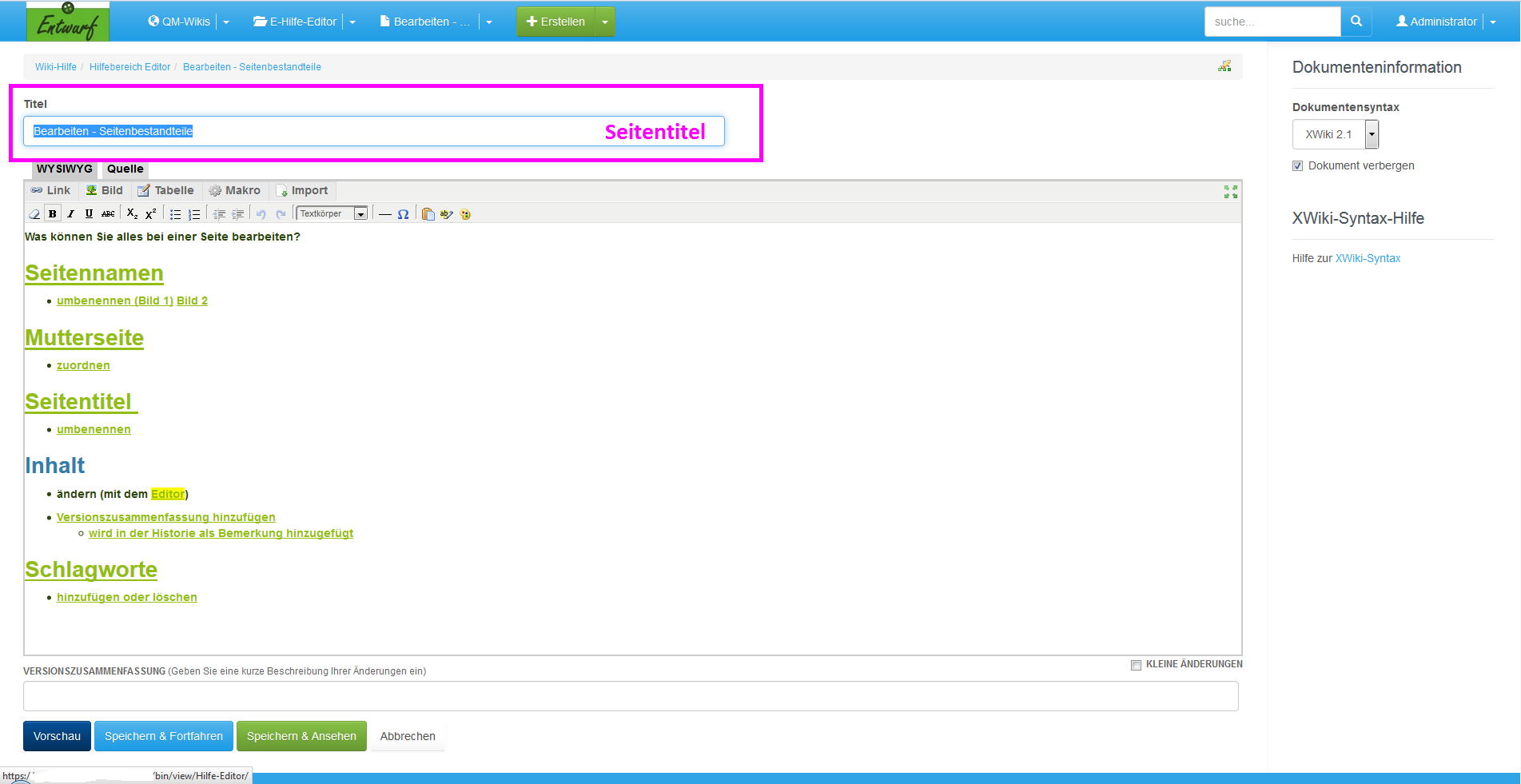The width and height of the screenshot is (1521, 784).
Task: Insert a numbered list
Action: coord(194,214)
